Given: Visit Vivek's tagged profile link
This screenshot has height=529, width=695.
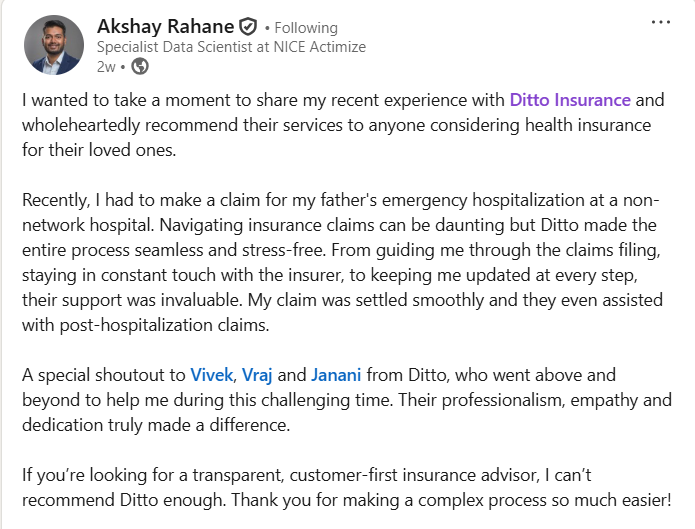Looking at the screenshot, I should pos(211,375).
